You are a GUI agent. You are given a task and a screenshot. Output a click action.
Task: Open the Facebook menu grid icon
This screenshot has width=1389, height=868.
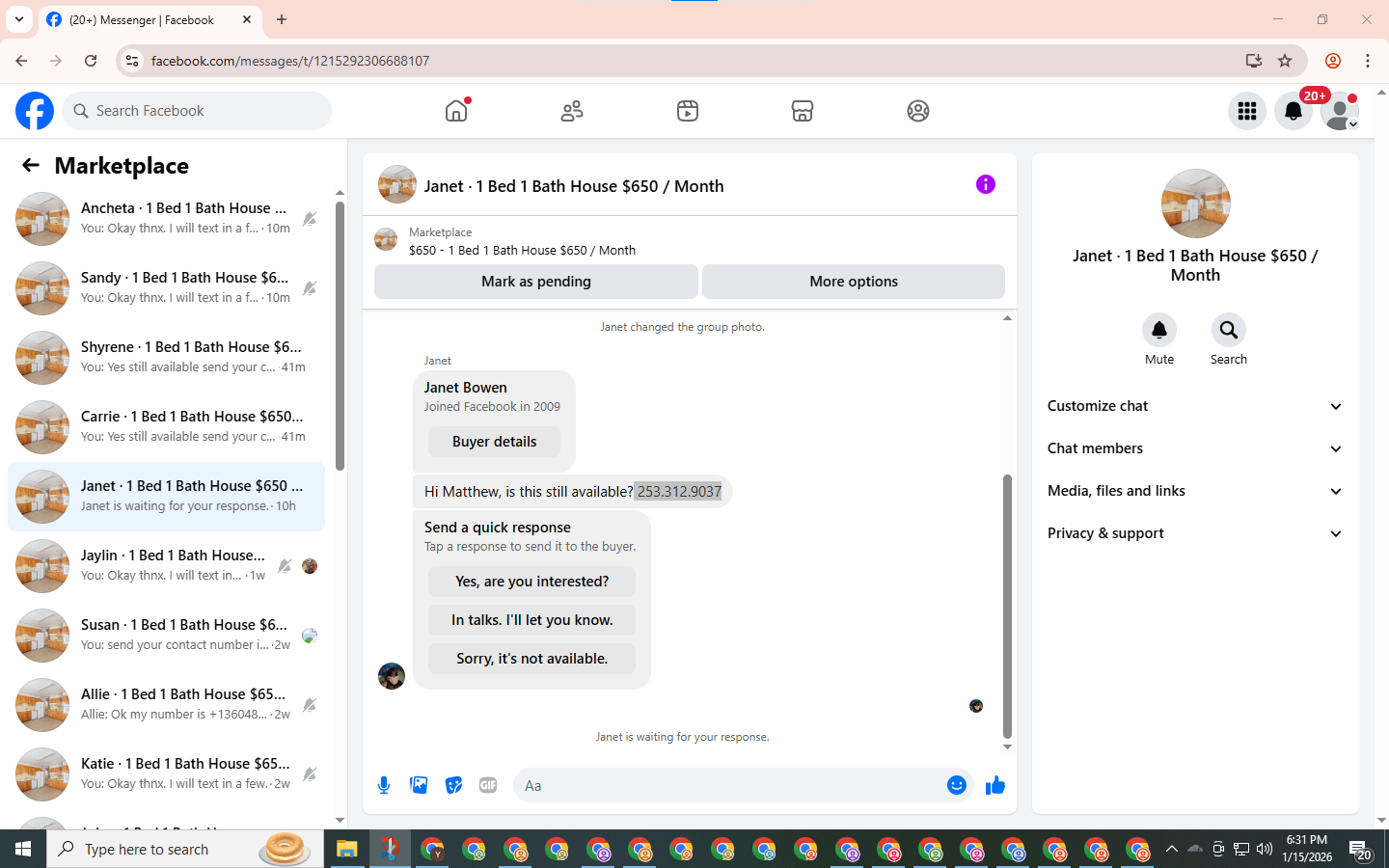tap(1247, 111)
